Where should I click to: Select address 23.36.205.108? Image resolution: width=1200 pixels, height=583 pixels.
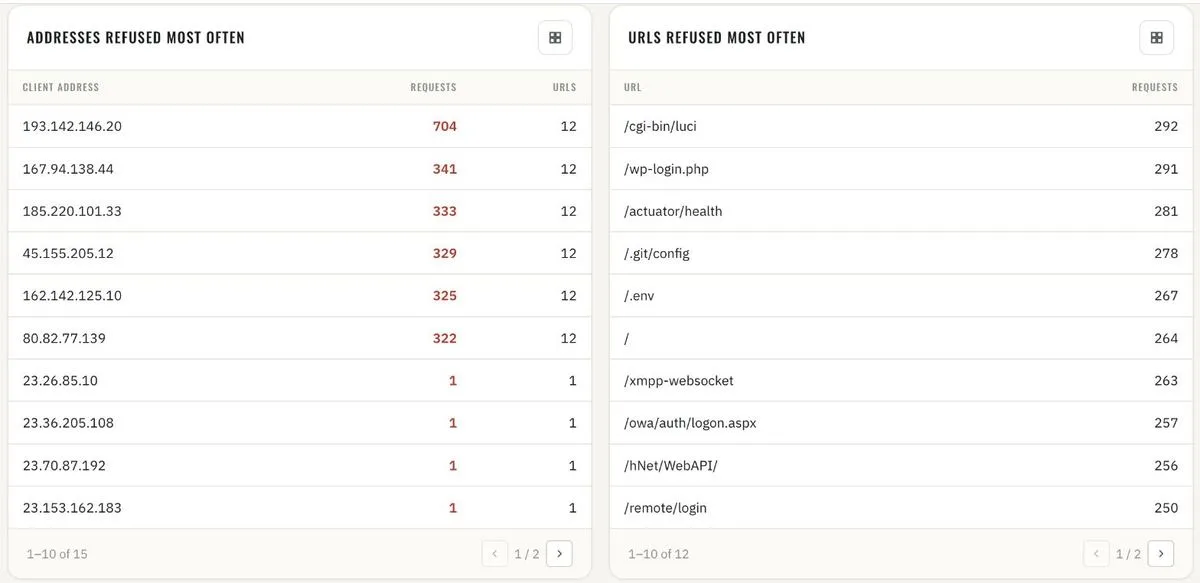click(68, 423)
